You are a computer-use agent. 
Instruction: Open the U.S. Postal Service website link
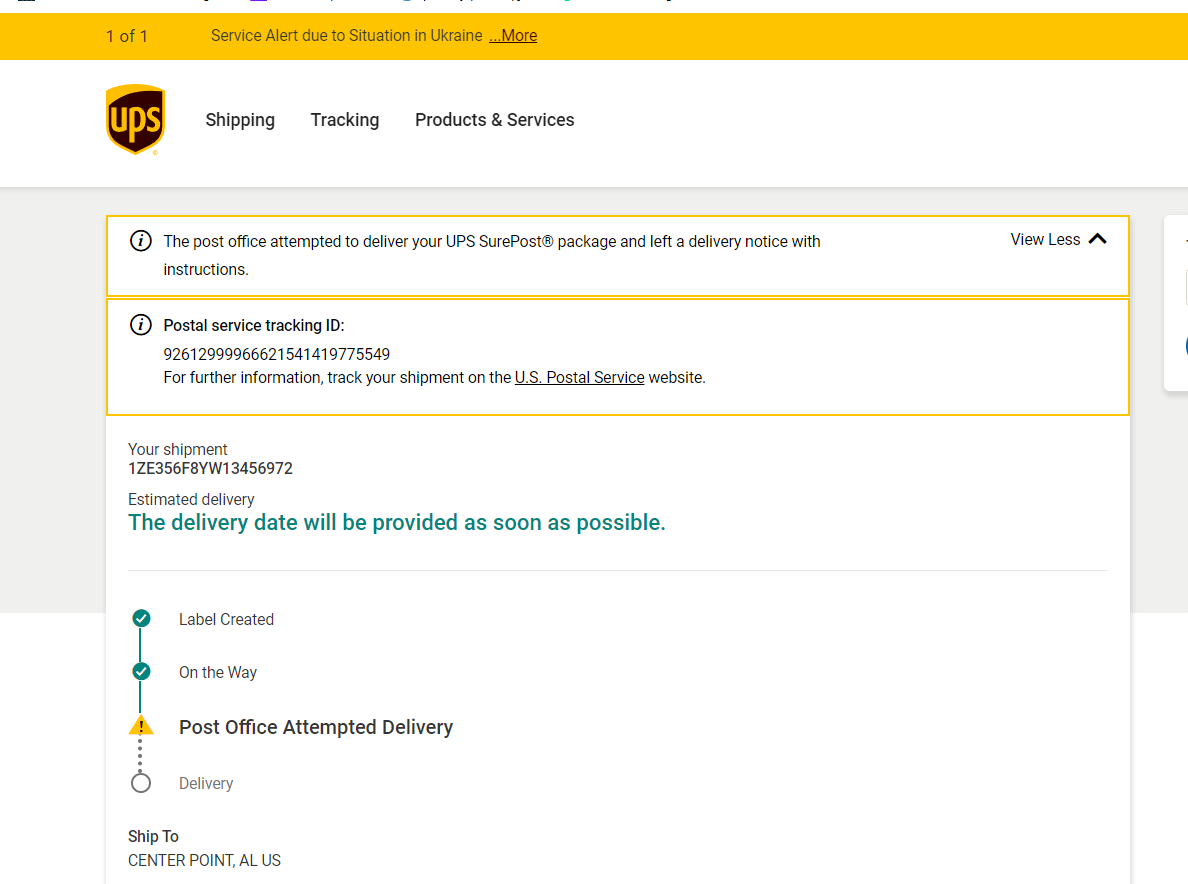click(579, 378)
